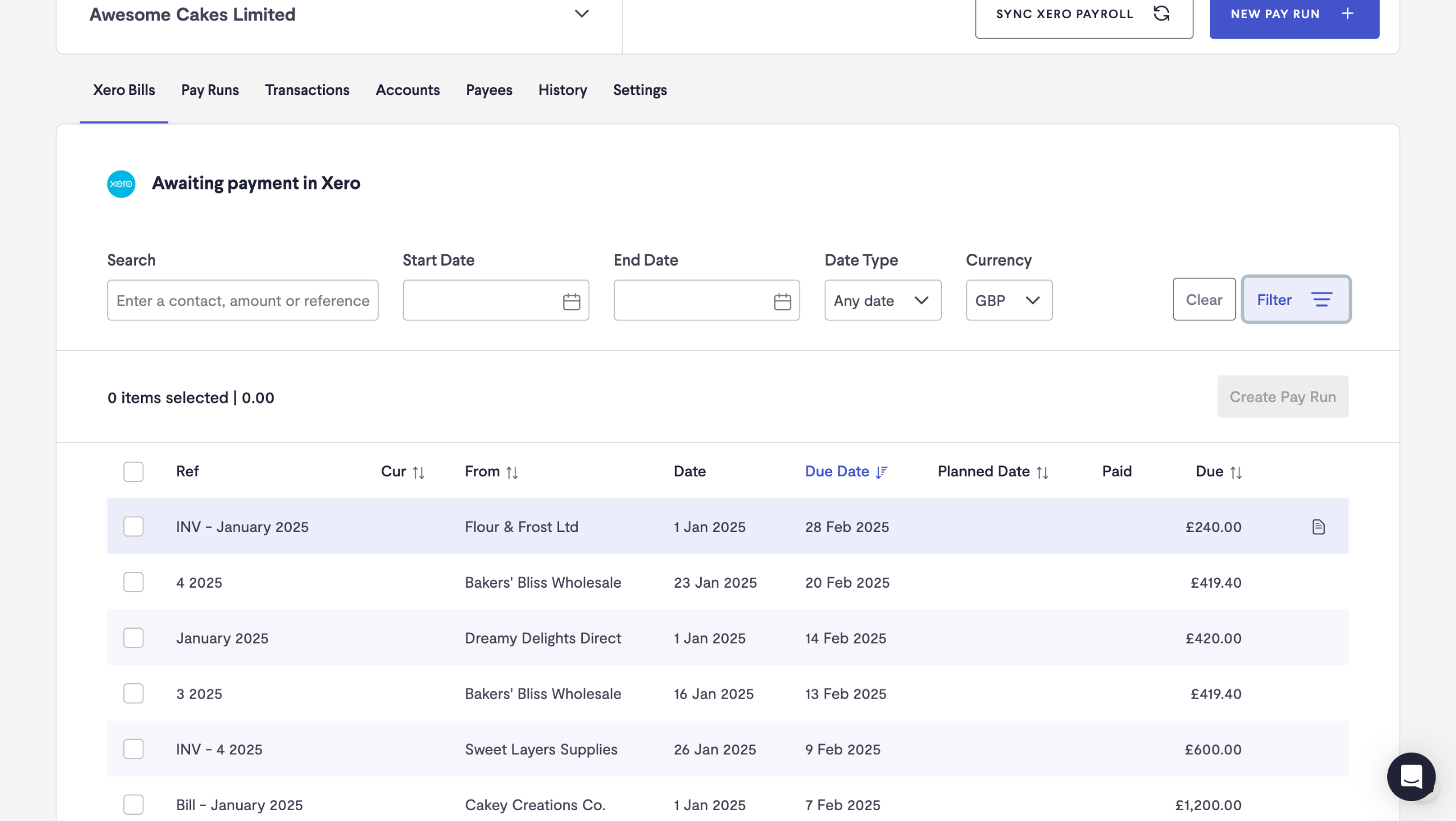Check the Dreamy Delights Direct bill checkbox
Image resolution: width=1456 pixels, height=821 pixels.
(133, 638)
